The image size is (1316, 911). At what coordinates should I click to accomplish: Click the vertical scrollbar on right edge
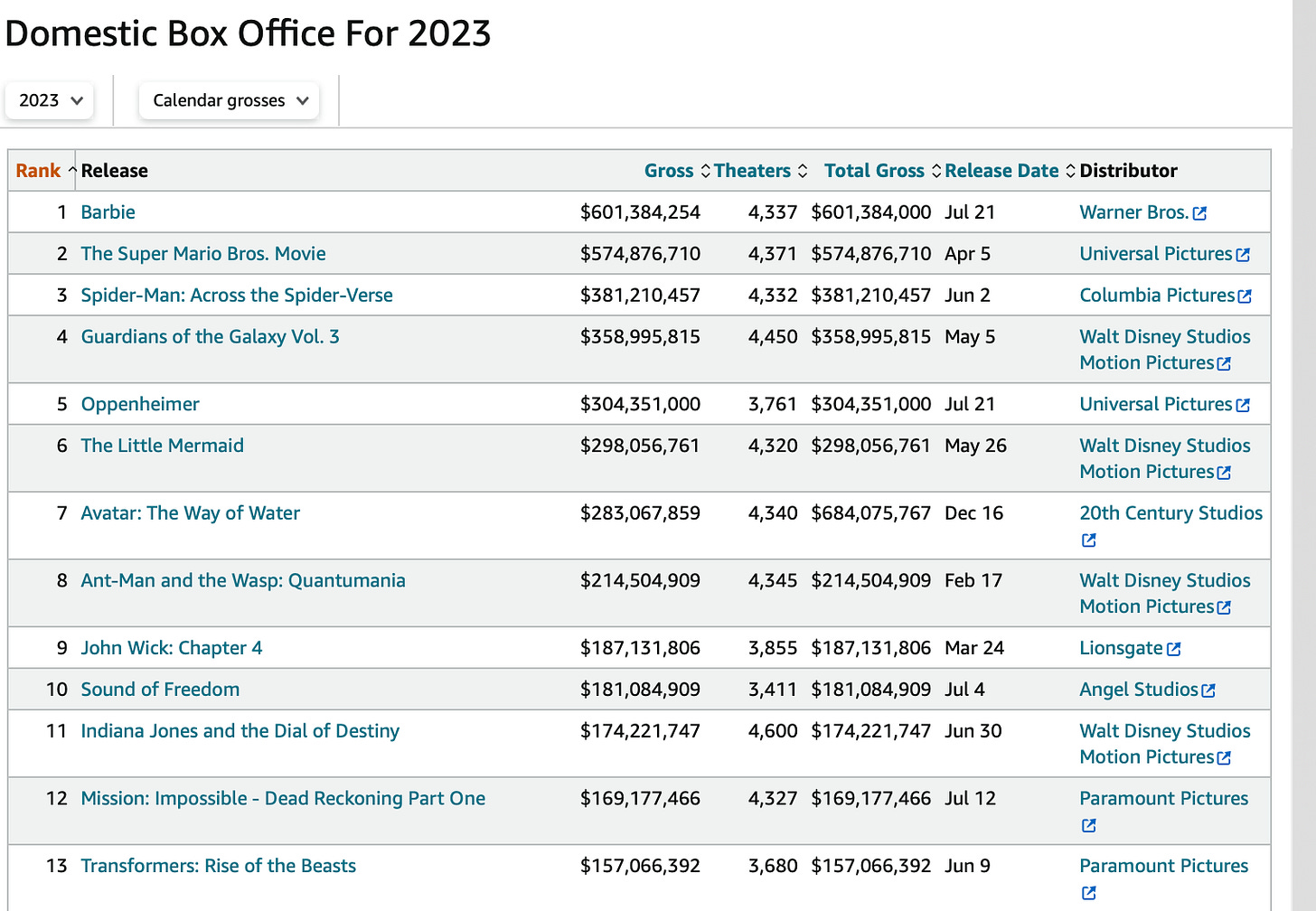click(1304, 455)
